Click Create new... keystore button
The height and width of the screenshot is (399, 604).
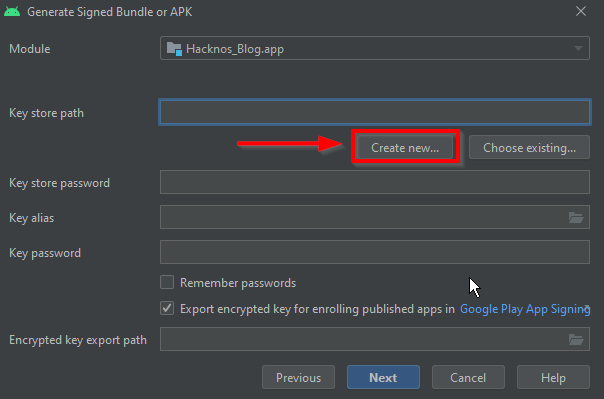pos(405,148)
